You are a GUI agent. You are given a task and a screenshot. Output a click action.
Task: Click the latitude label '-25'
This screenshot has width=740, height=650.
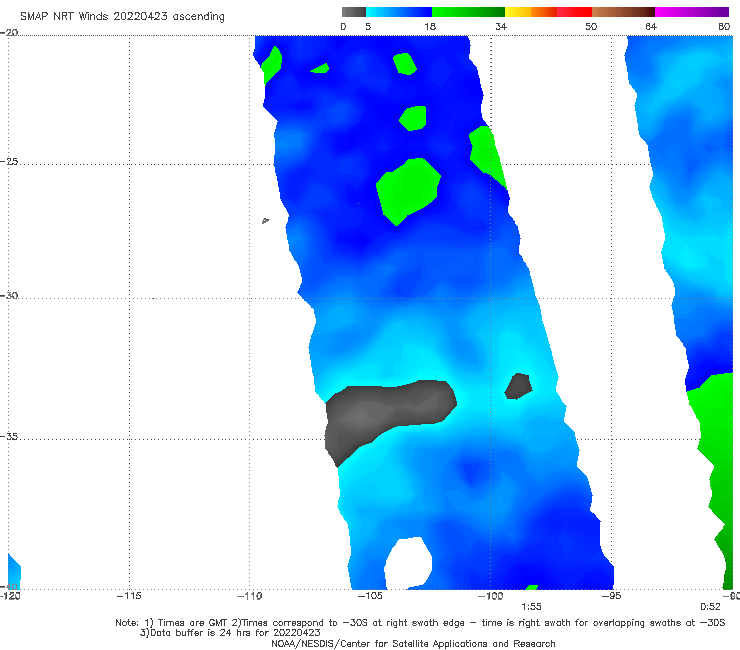(x=9, y=161)
